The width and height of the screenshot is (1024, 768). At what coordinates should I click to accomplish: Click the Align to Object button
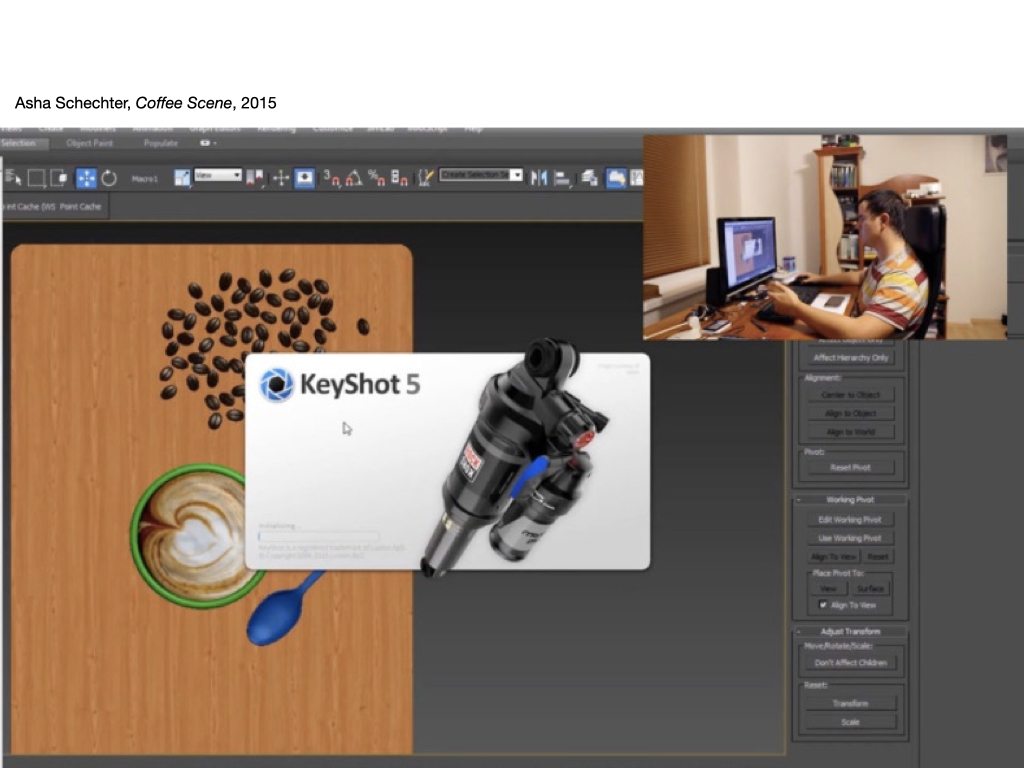click(x=850, y=413)
